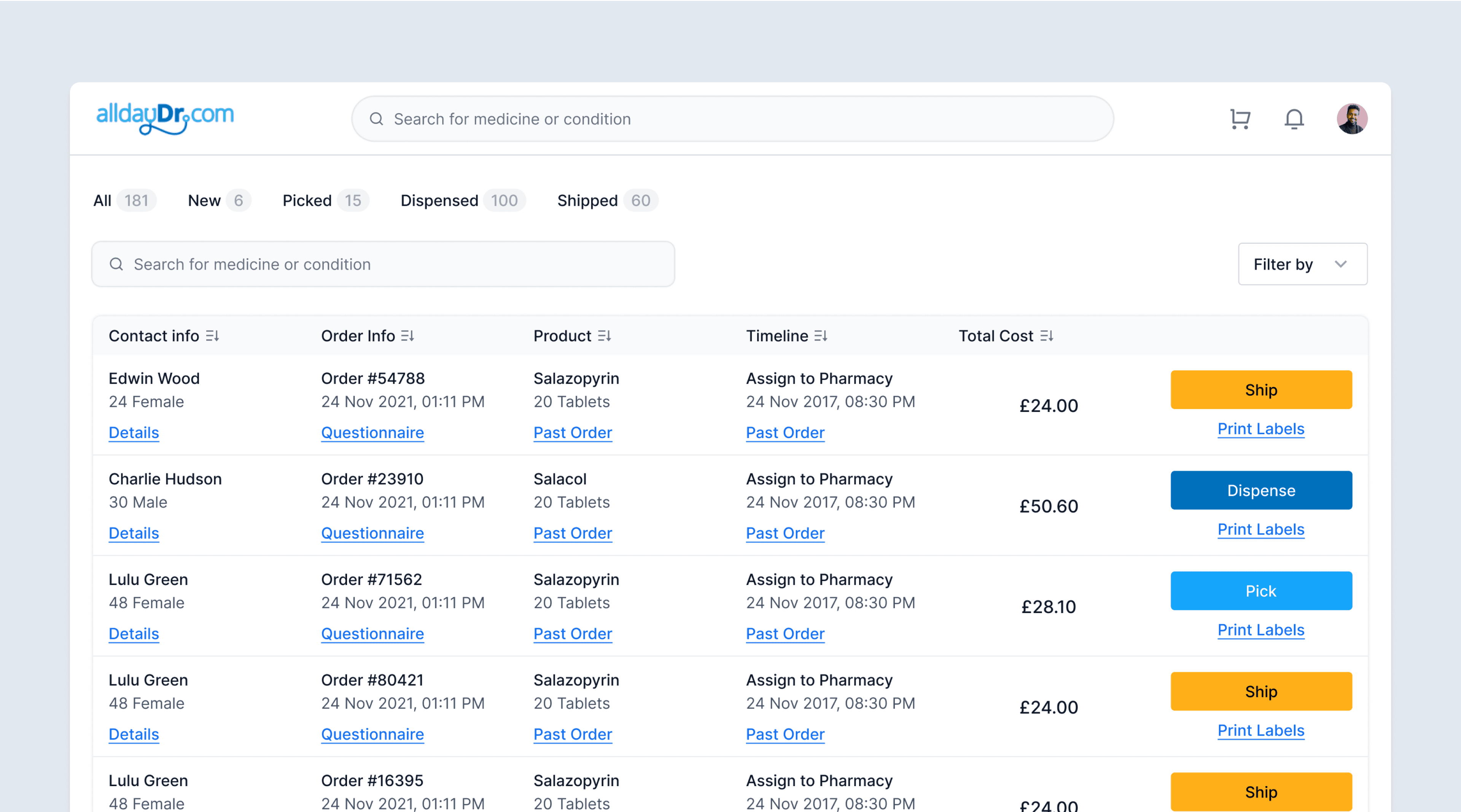The image size is (1461, 812).
Task: Print Labels for order #23910
Action: pyautogui.click(x=1261, y=529)
